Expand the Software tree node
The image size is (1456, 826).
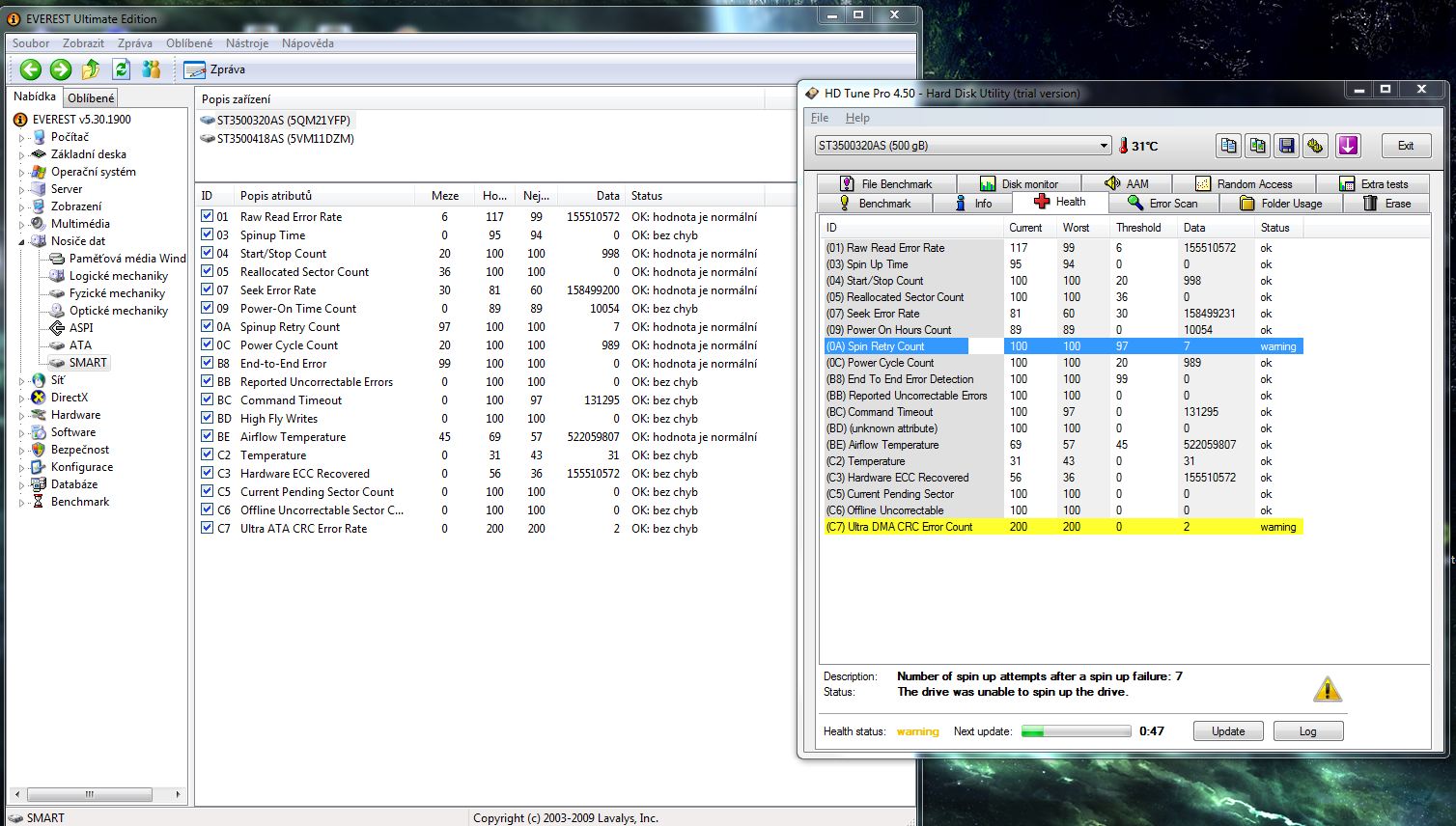point(22,433)
